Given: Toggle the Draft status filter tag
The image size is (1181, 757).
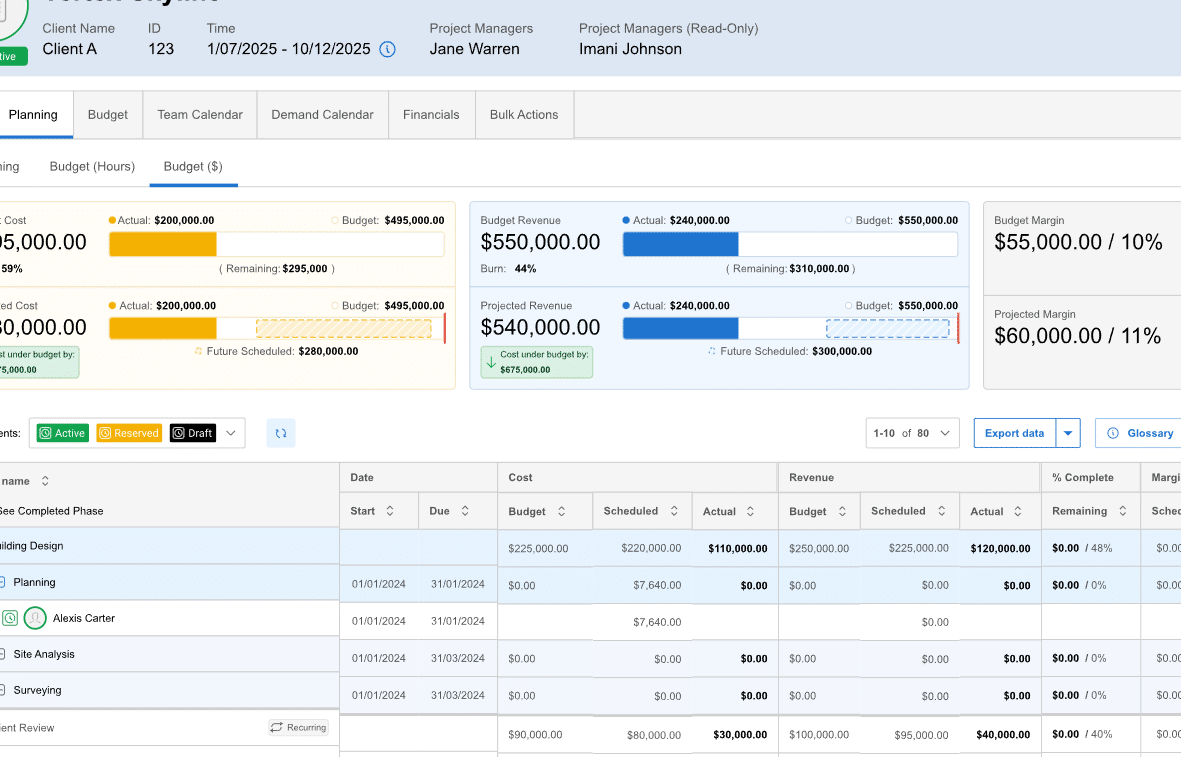Looking at the screenshot, I should (192, 433).
